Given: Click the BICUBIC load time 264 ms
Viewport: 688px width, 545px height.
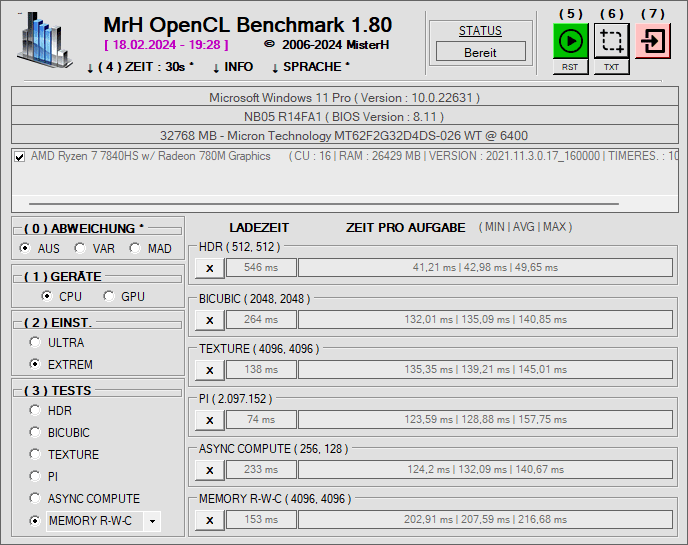Looking at the screenshot, I should pos(261,319).
